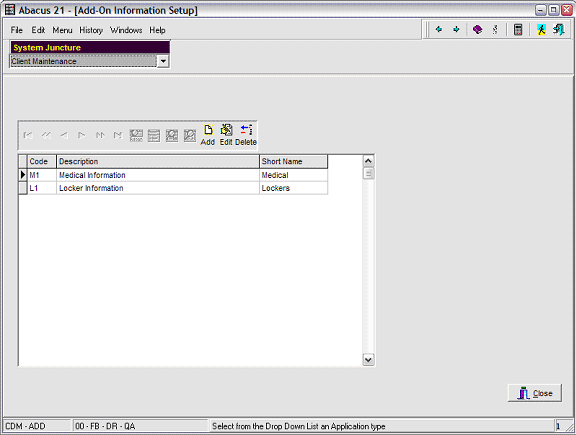
Task: Click the running man icon on cyan
Action: 541,29
